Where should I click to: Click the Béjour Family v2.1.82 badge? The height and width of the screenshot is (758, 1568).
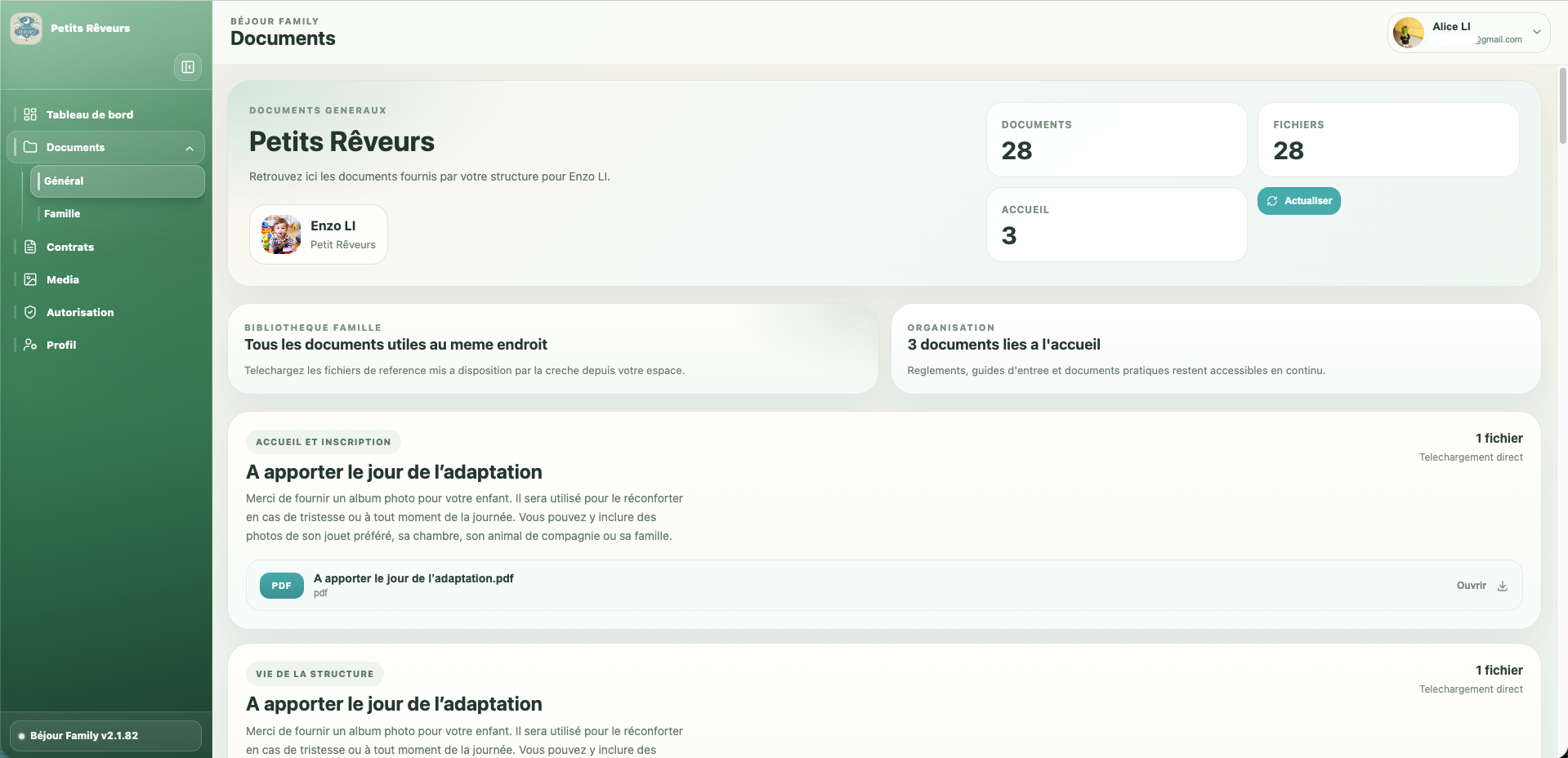[x=105, y=736]
